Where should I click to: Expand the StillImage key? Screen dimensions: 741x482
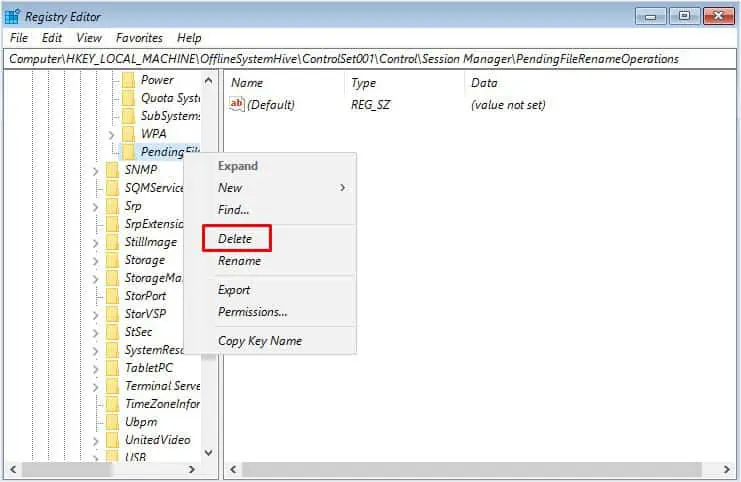tap(95, 243)
